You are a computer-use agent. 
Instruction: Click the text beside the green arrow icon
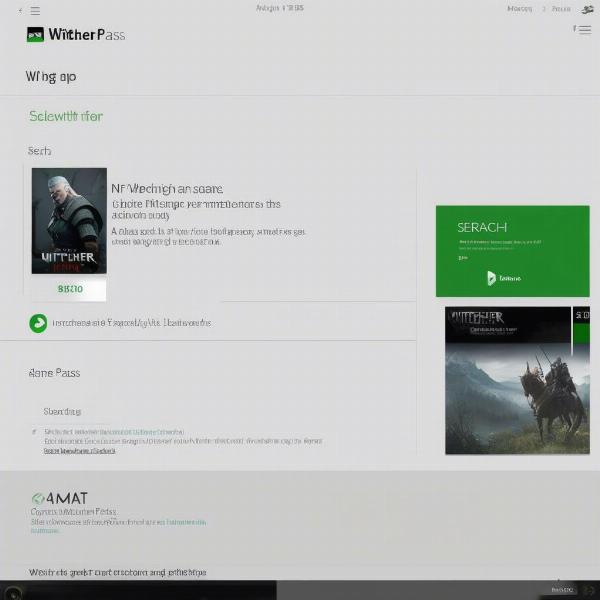tap(132, 323)
